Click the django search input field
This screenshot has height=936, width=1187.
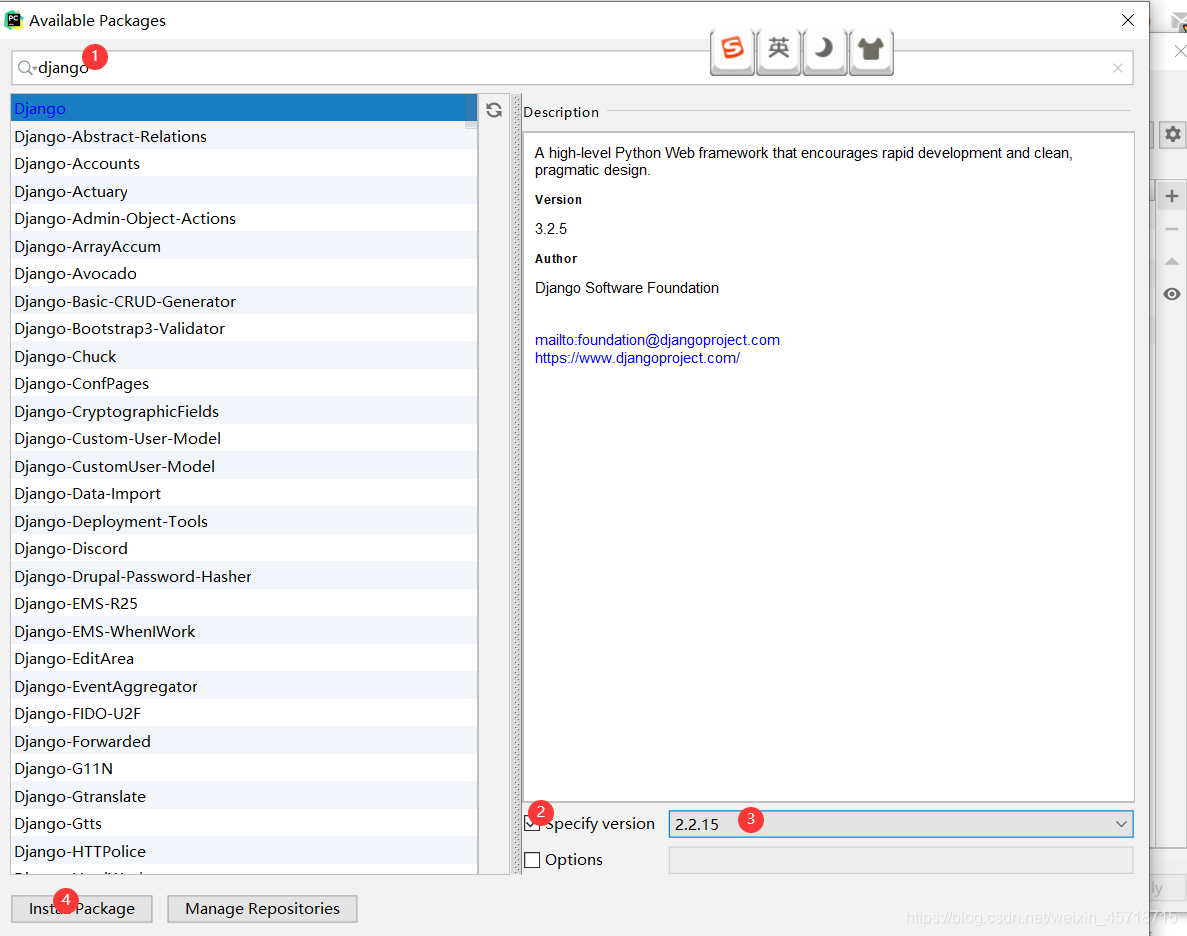[572, 68]
